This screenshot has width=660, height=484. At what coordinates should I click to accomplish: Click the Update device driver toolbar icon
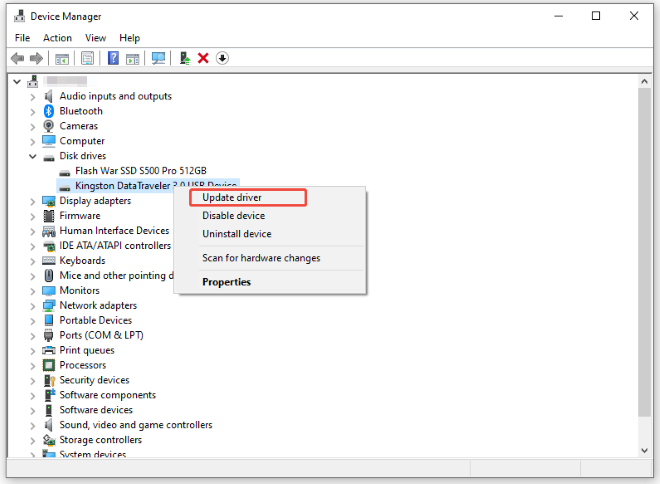[184, 58]
